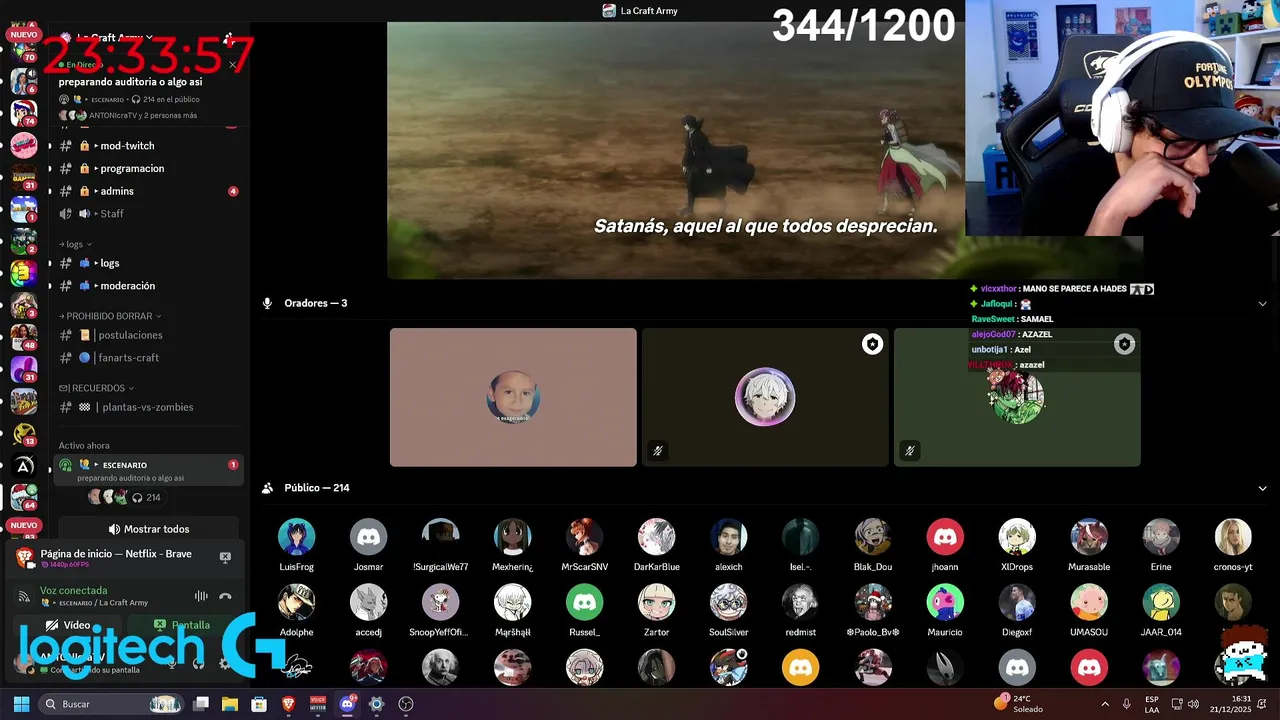Show hidden system tray icons chevron
Image resolution: width=1280 pixels, height=720 pixels.
(1105, 704)
